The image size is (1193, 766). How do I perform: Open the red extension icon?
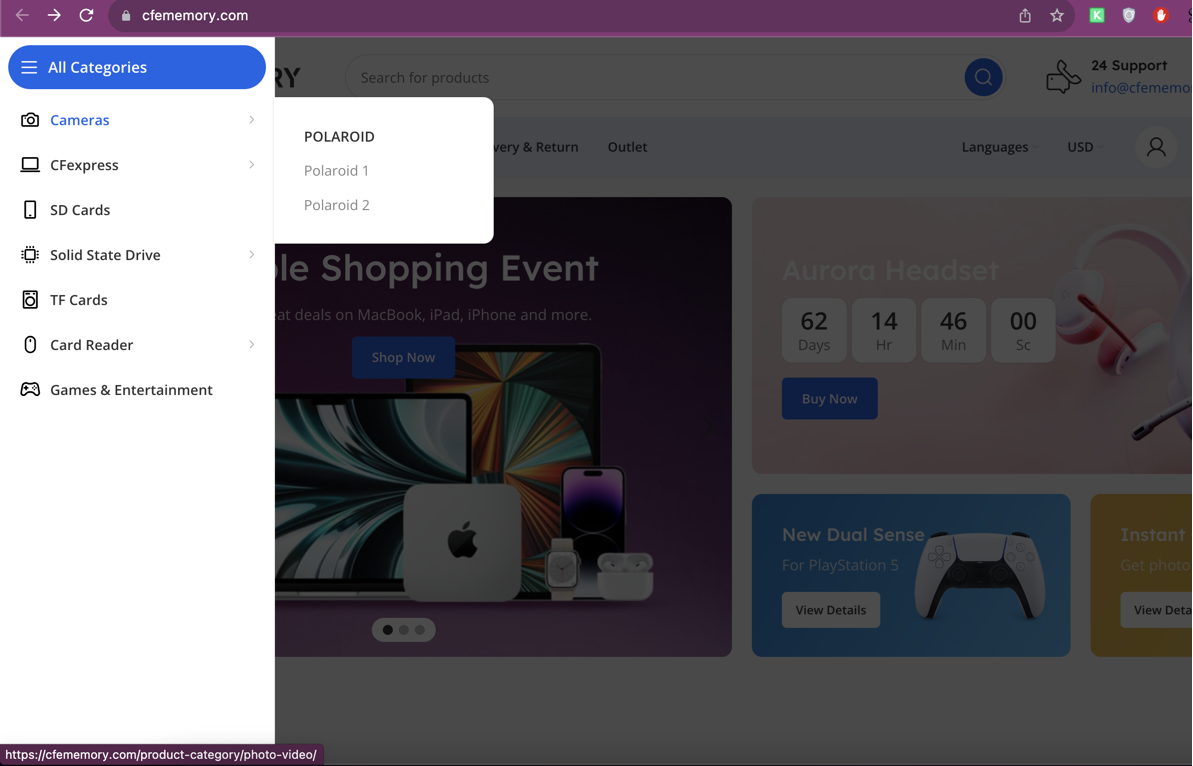(1160, 15)
